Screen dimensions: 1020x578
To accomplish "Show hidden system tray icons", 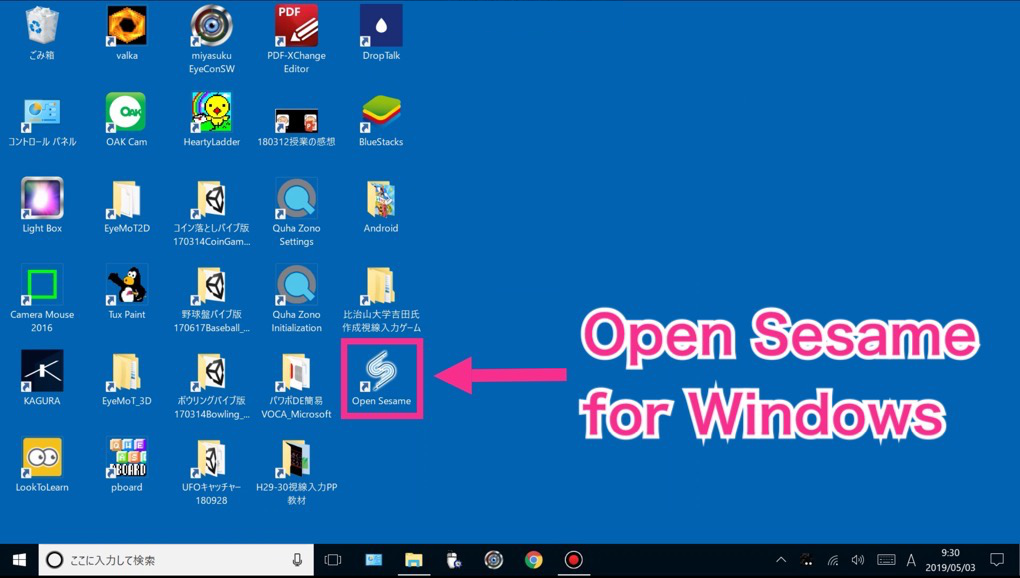I will click(781, 560).
